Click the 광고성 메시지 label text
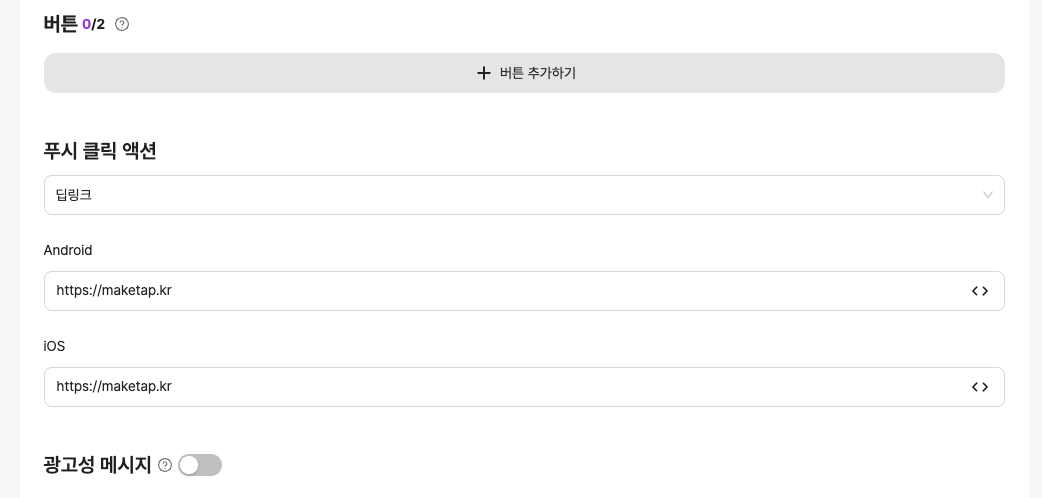The height and width of the screenshot is (498, 1042). click(97, 465)
